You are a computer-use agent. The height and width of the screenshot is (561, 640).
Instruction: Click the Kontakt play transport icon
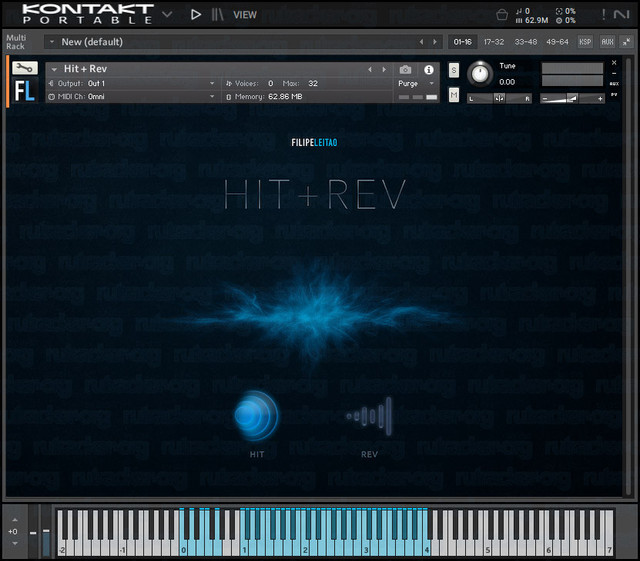click(x=196, y=15)
